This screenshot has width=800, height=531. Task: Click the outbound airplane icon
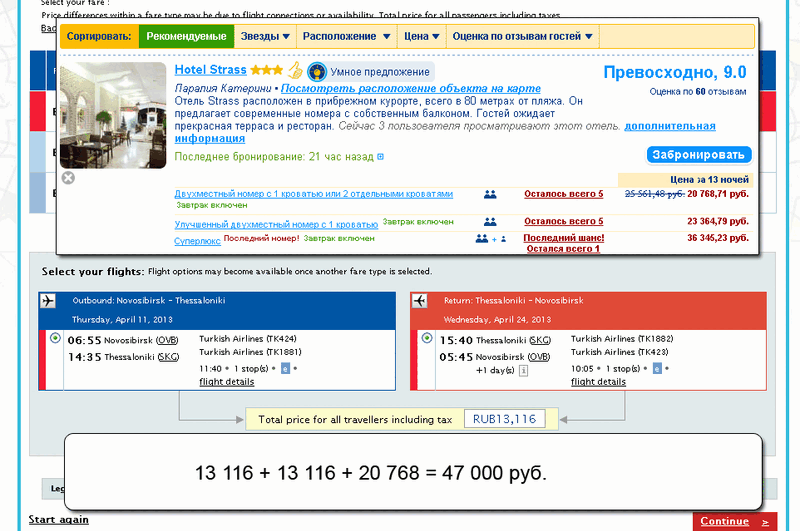(x=48, y=300)
